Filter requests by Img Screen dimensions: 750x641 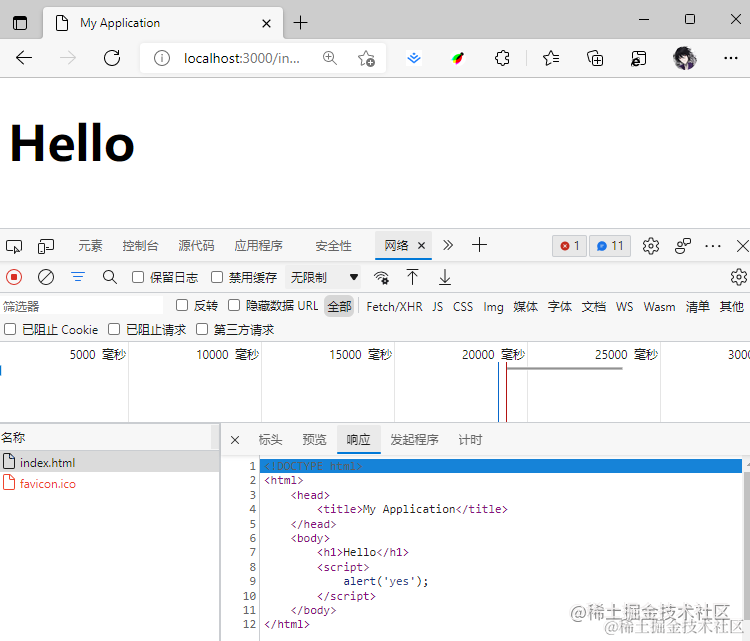point(493,307)
